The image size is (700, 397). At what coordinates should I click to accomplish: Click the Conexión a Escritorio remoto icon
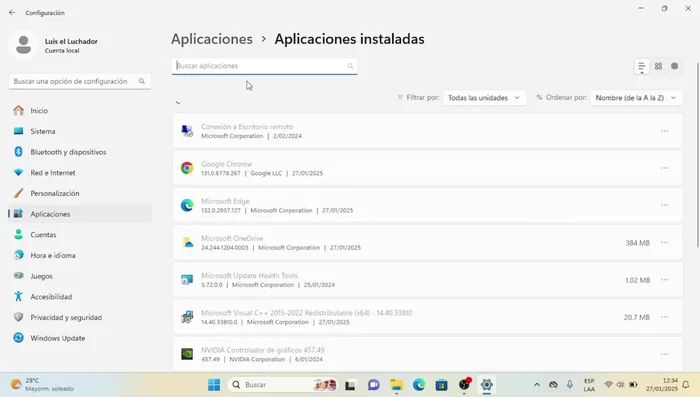click(187, 131)
